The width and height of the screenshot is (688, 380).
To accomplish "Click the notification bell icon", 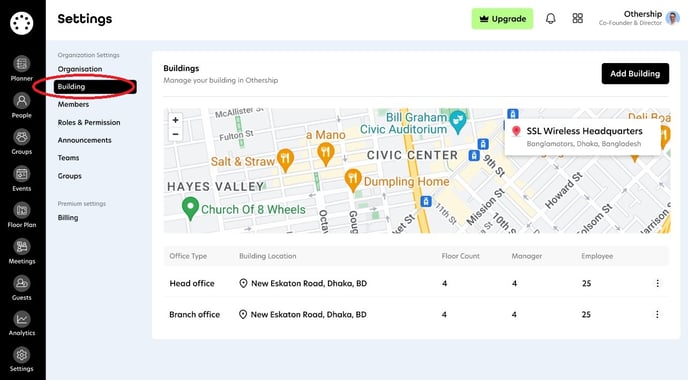I will pyautogui.click(x=551, y=18).
